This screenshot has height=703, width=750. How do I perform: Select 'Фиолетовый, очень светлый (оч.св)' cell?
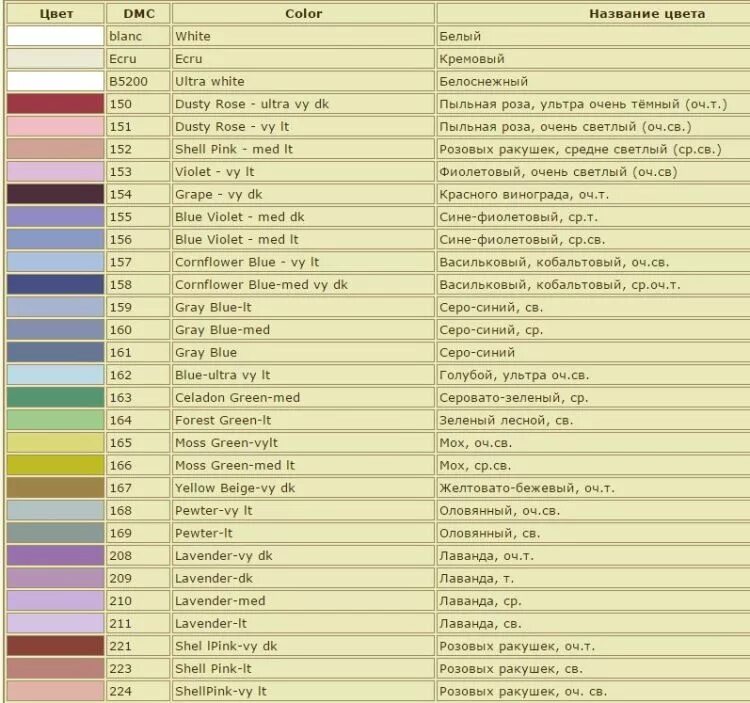click(594, 172)
